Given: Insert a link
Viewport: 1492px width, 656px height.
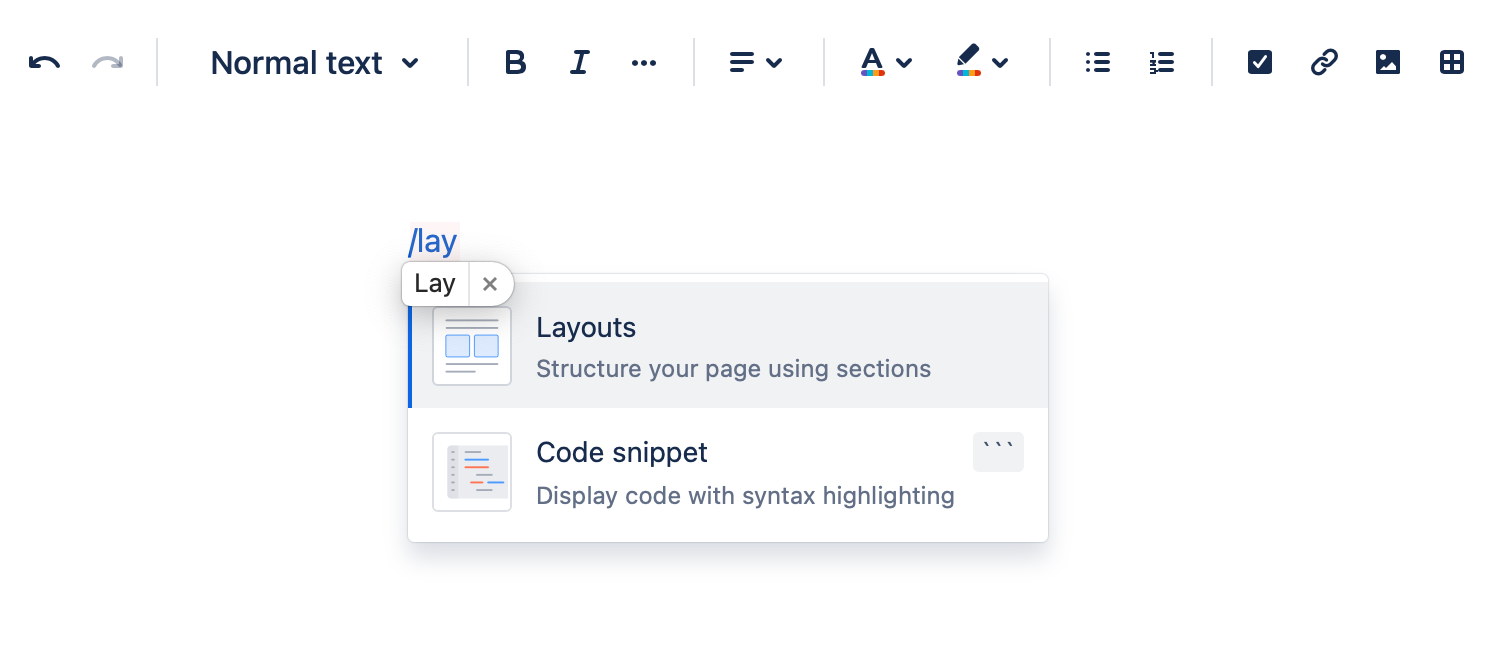Looking at the screenshot, I should point(1324,63).
